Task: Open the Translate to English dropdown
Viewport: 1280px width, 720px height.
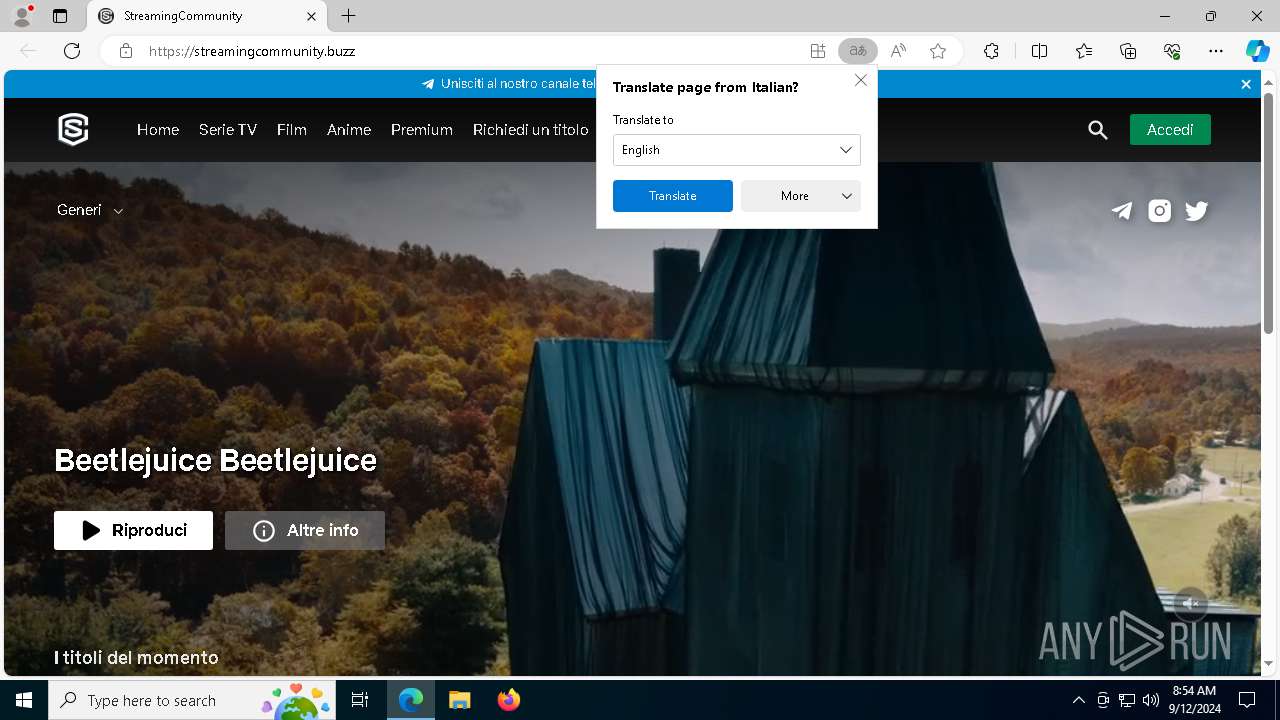Action: (x=736, y=150)
